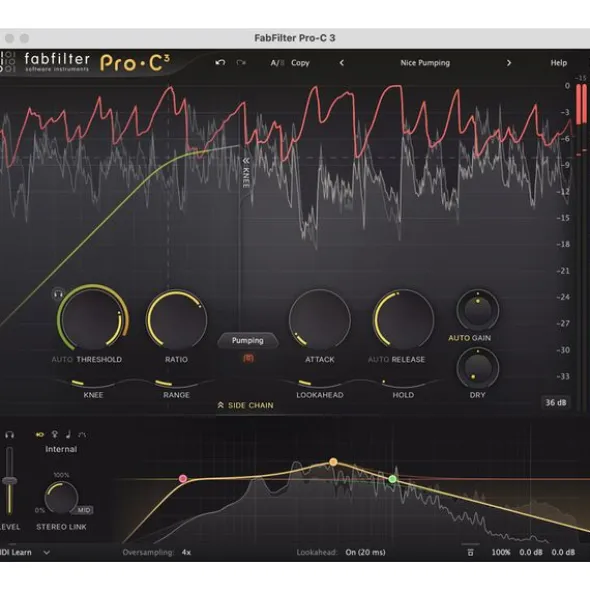This screenshot has width=590, height=591.
Task: Click the first 0.0 dB level value
Action: (x=531, y=553)
